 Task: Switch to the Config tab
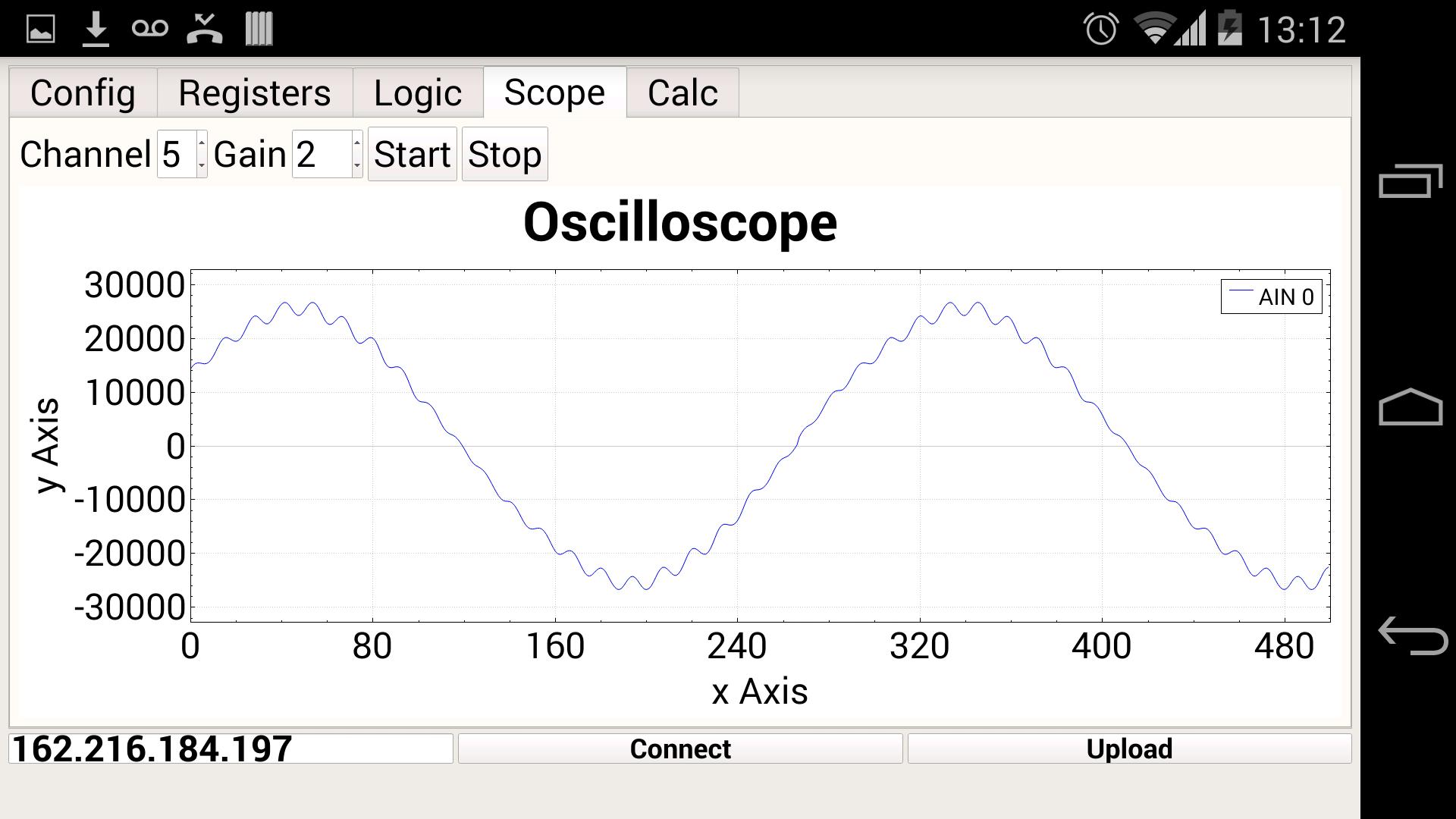pyautogui.click(x=83, y=93)
